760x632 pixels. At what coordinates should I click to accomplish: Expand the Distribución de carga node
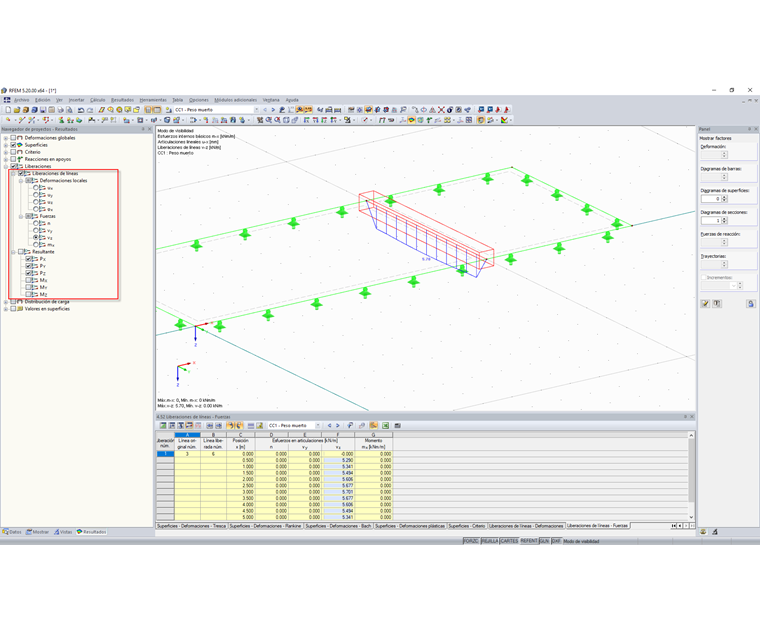tap(6, 302)
